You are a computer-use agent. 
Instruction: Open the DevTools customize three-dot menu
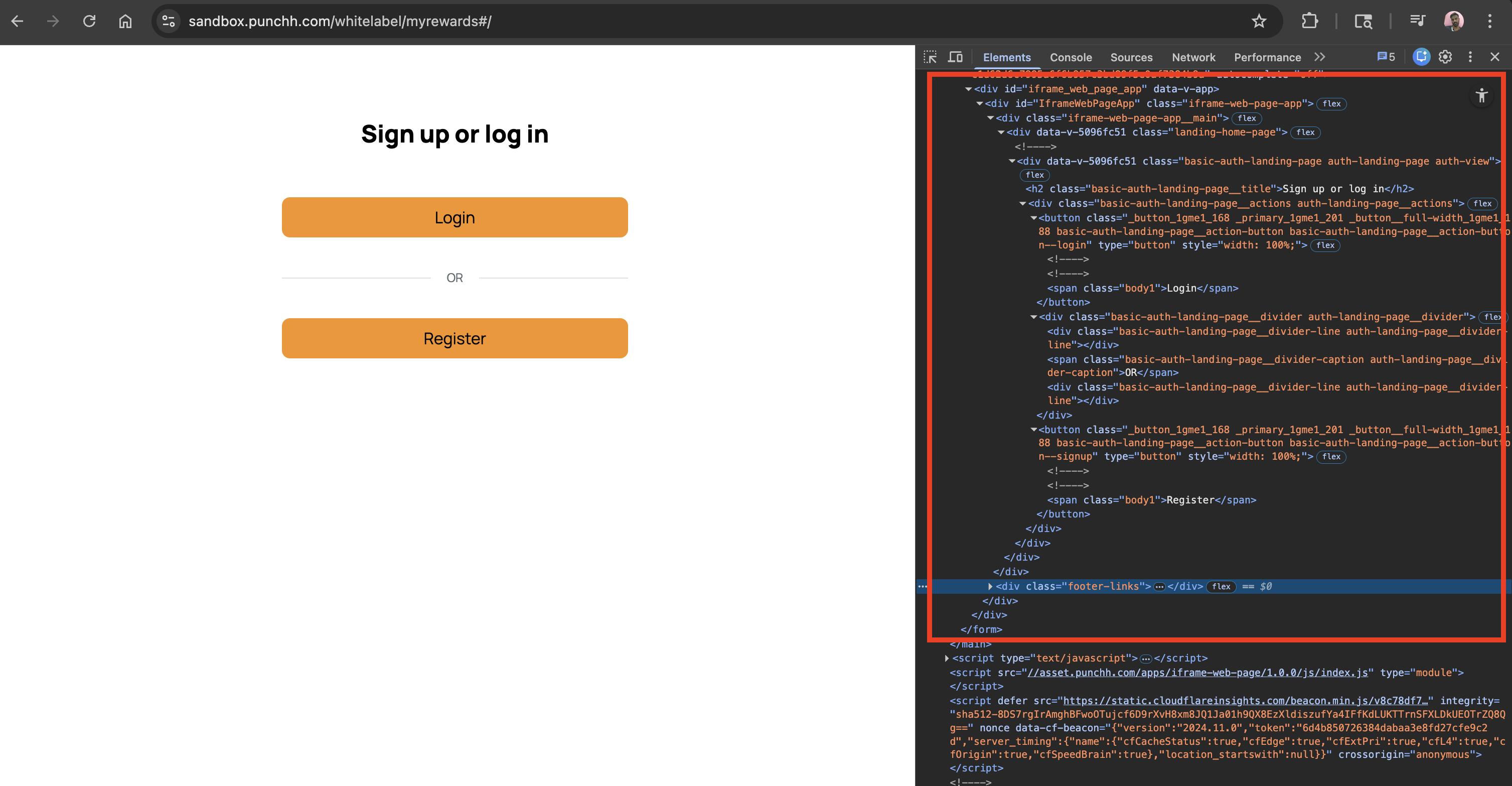pyautogui.click(x=1470, y=57)
